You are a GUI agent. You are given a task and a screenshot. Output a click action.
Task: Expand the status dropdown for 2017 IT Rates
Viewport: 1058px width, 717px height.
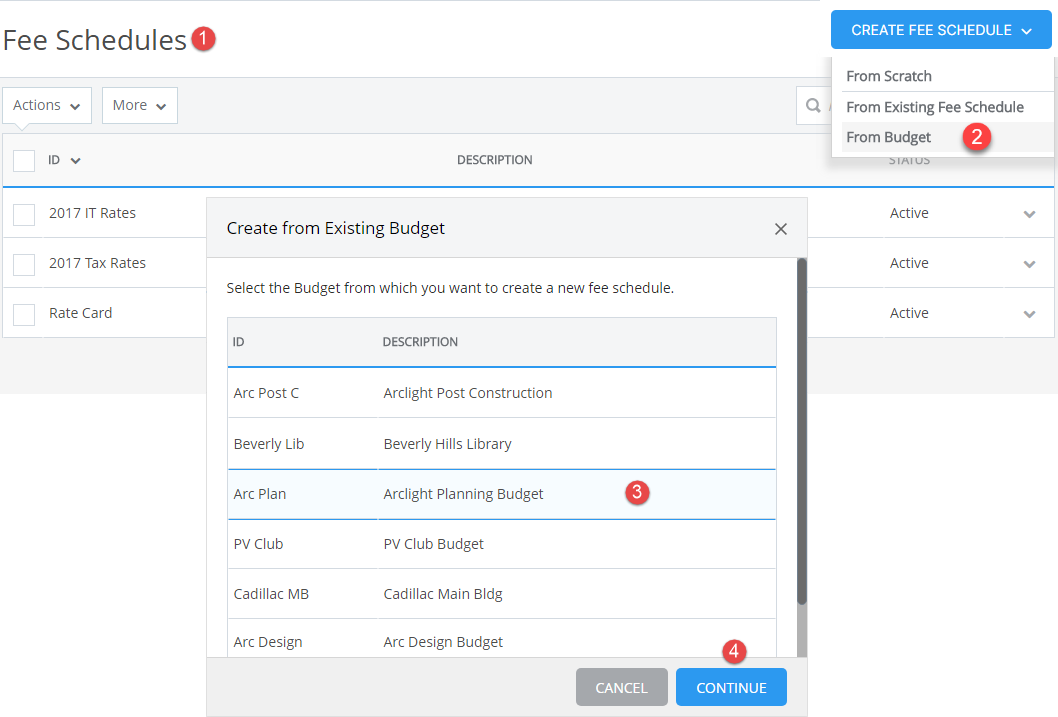(x=1029, y=213)
